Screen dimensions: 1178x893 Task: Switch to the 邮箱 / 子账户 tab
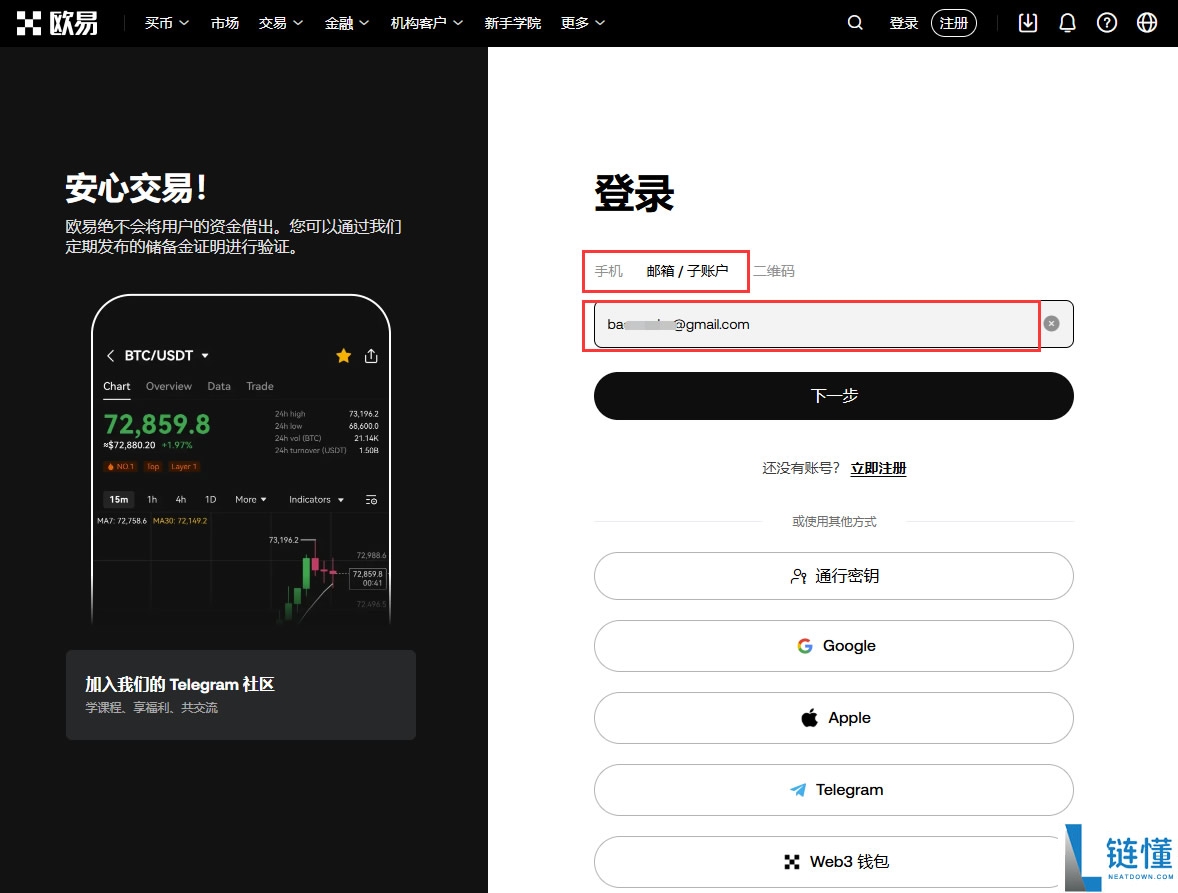coord(687,270)
